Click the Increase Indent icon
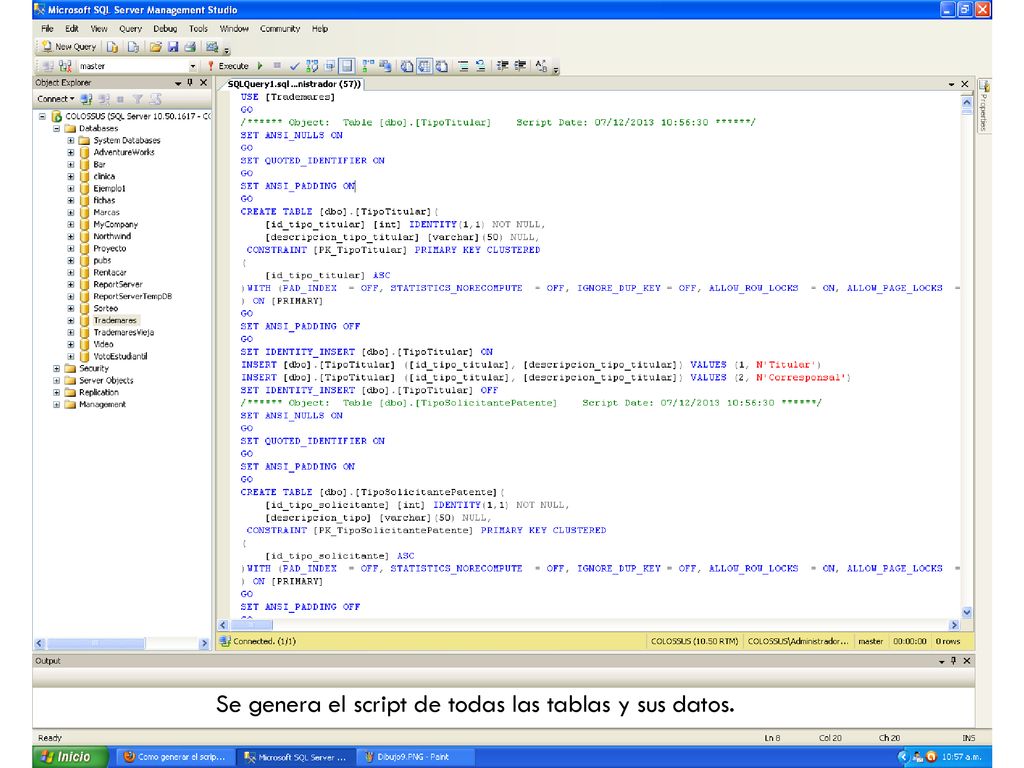1024x768 pixels. click(x=520, y=66)
